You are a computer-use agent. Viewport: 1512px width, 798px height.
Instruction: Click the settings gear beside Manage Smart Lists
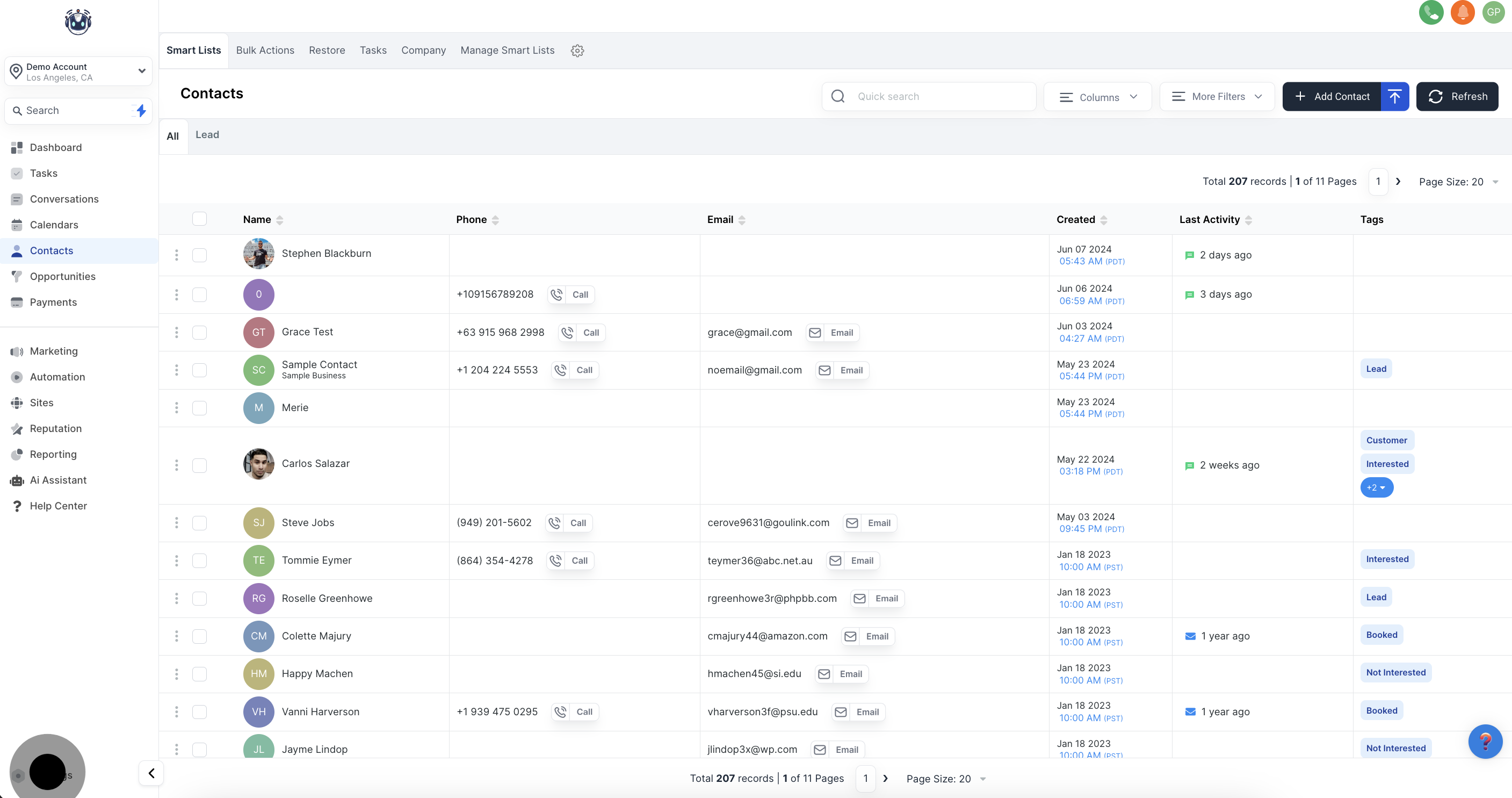click(577, 51)
